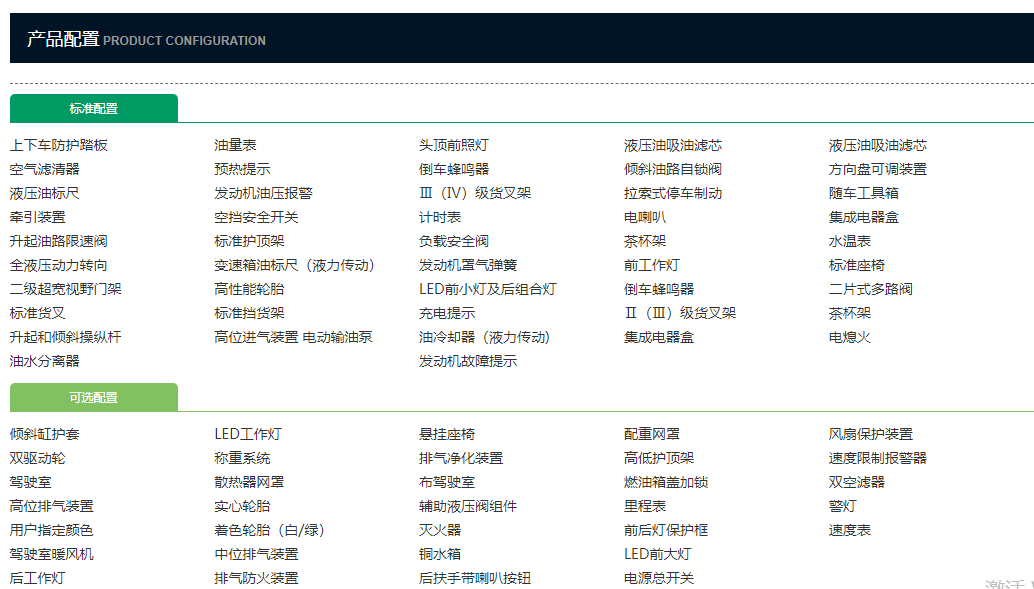Click the 上下车防护踏板 item
This screenshot has height=589, width=1034.
pos(59,145)
